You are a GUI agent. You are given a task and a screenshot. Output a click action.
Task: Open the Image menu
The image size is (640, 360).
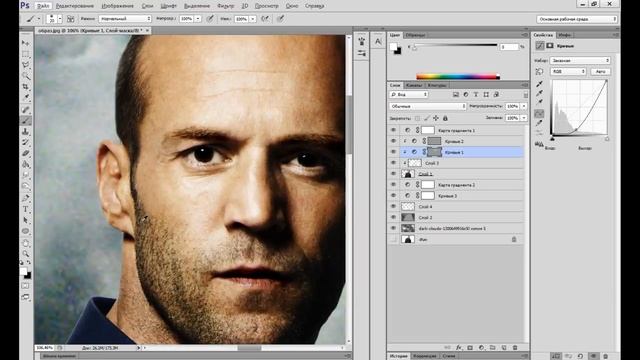(x=118, y=6)
